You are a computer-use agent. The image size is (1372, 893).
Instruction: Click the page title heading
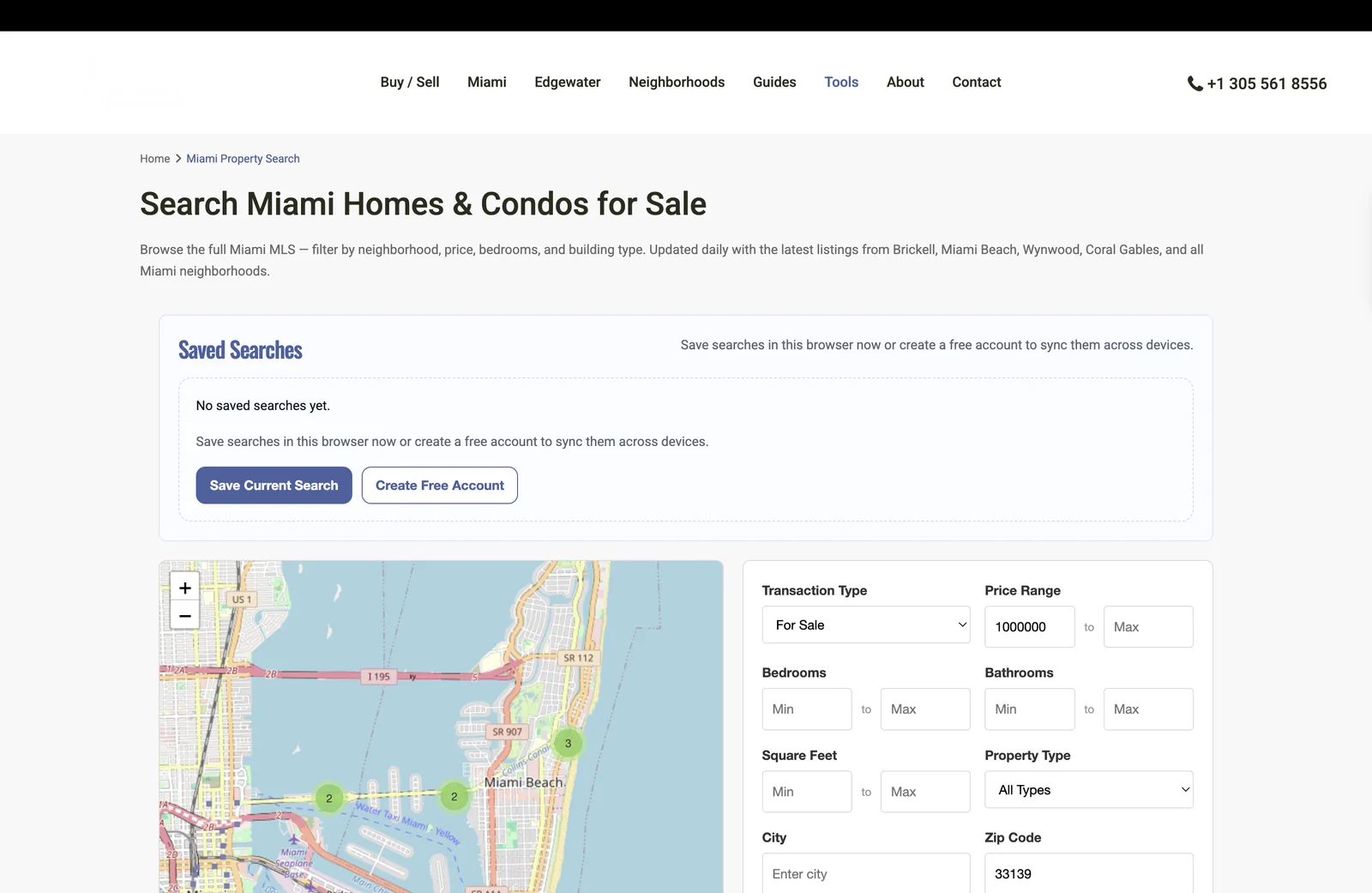click(423, 204)
